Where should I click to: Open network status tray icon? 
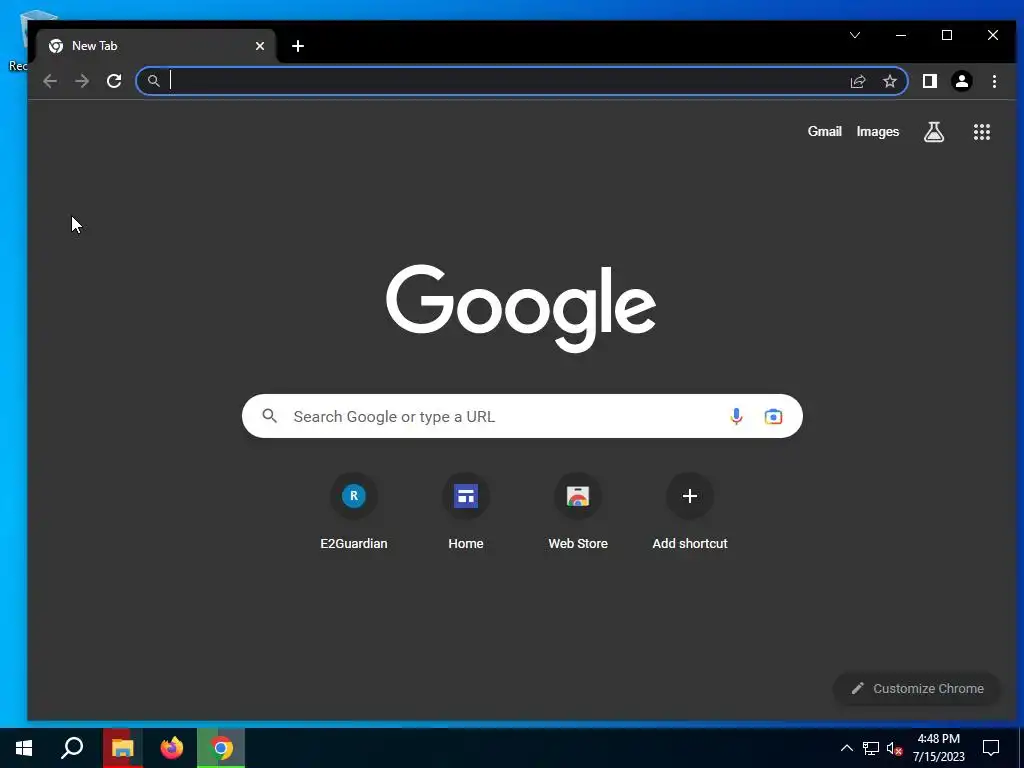tap(871, 748)
